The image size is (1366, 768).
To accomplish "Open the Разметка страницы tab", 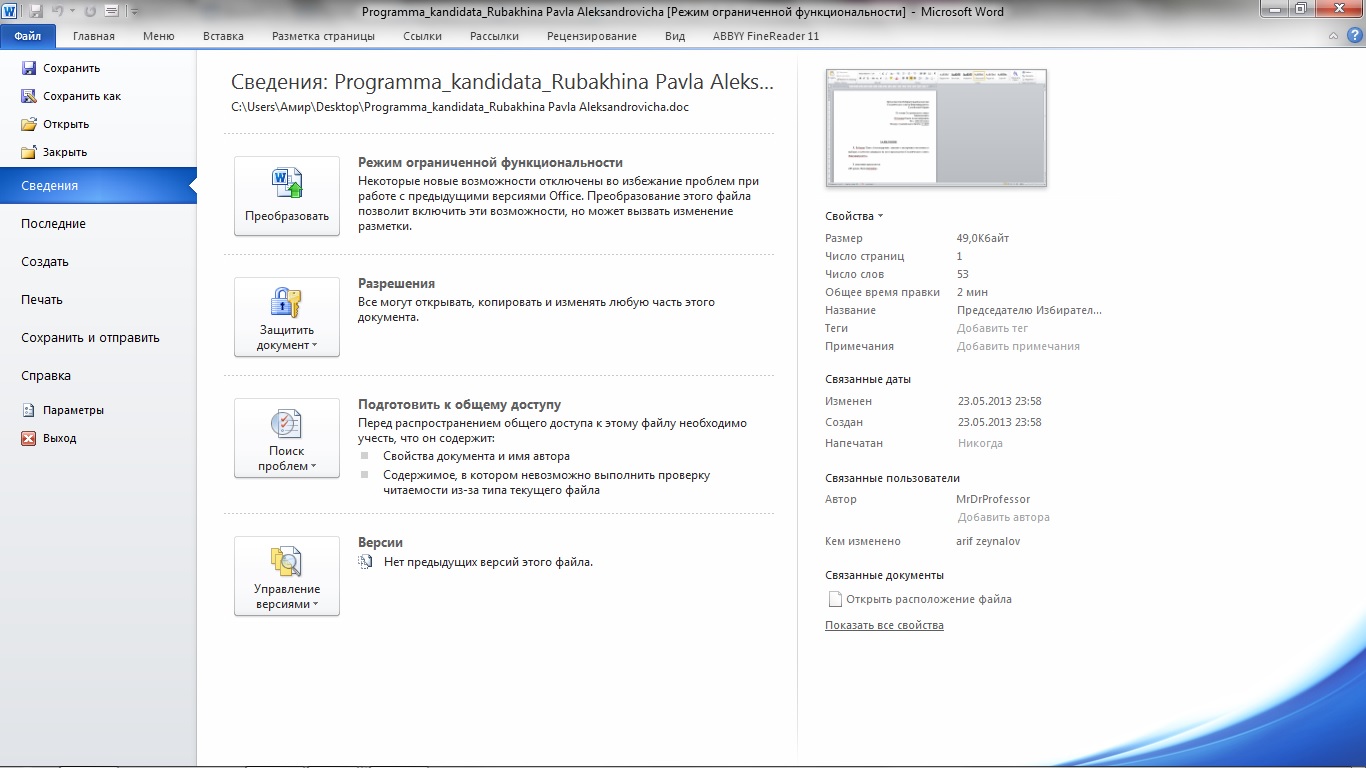I will tap(323, 36).
